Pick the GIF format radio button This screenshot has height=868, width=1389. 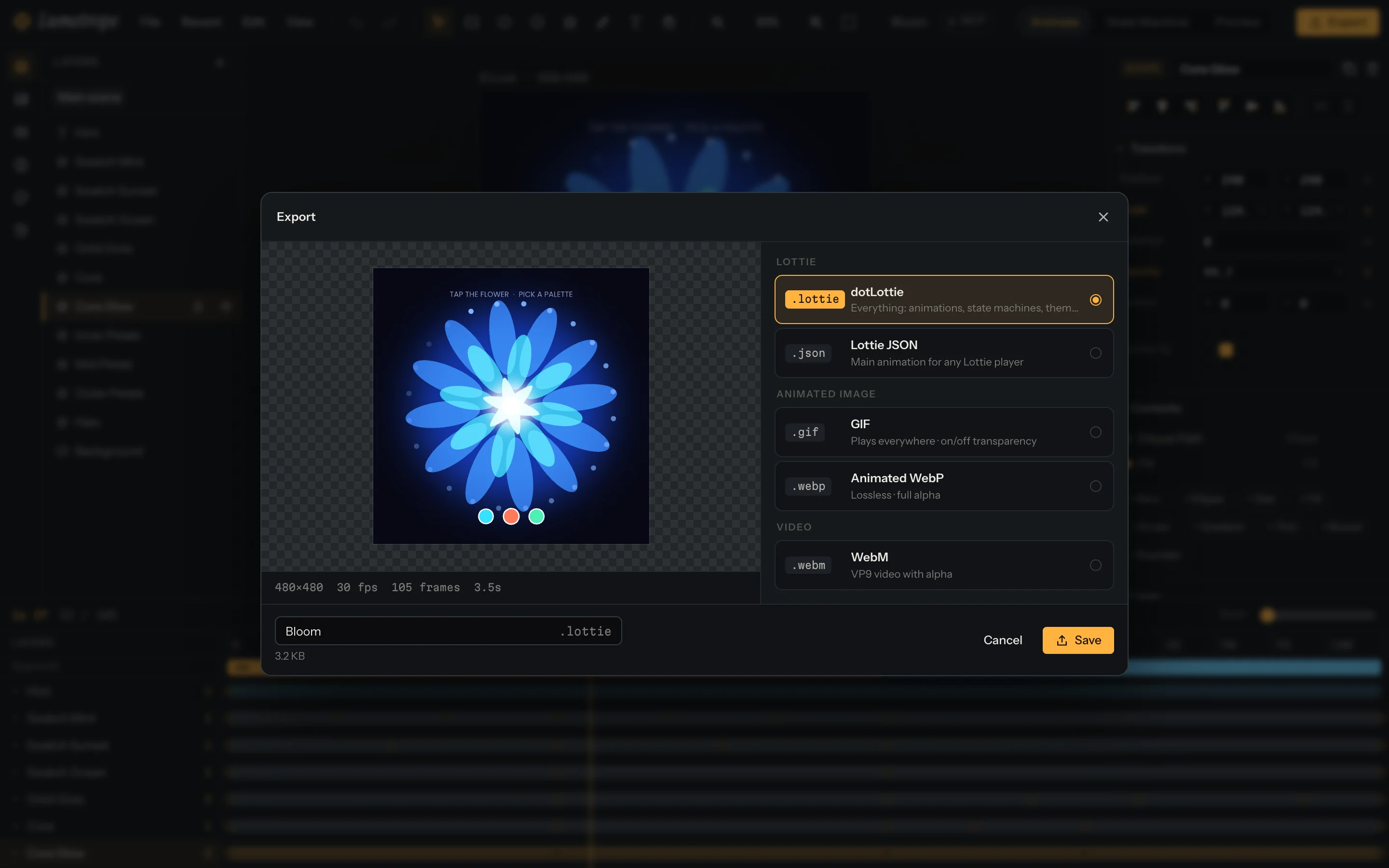[x=1095, y=432]
